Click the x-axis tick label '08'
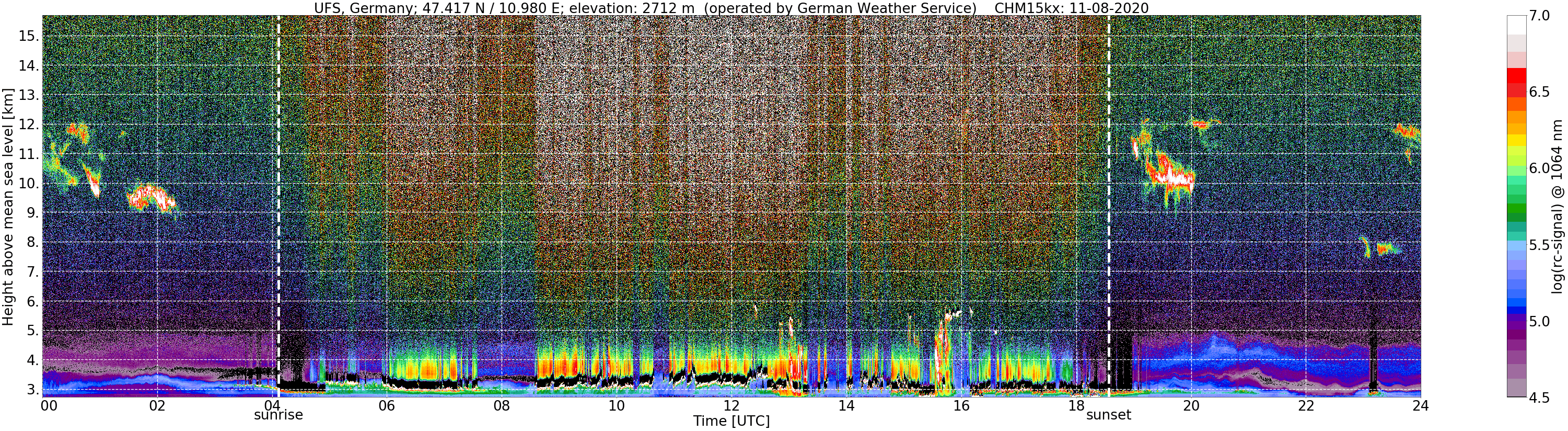 (502, 405)
